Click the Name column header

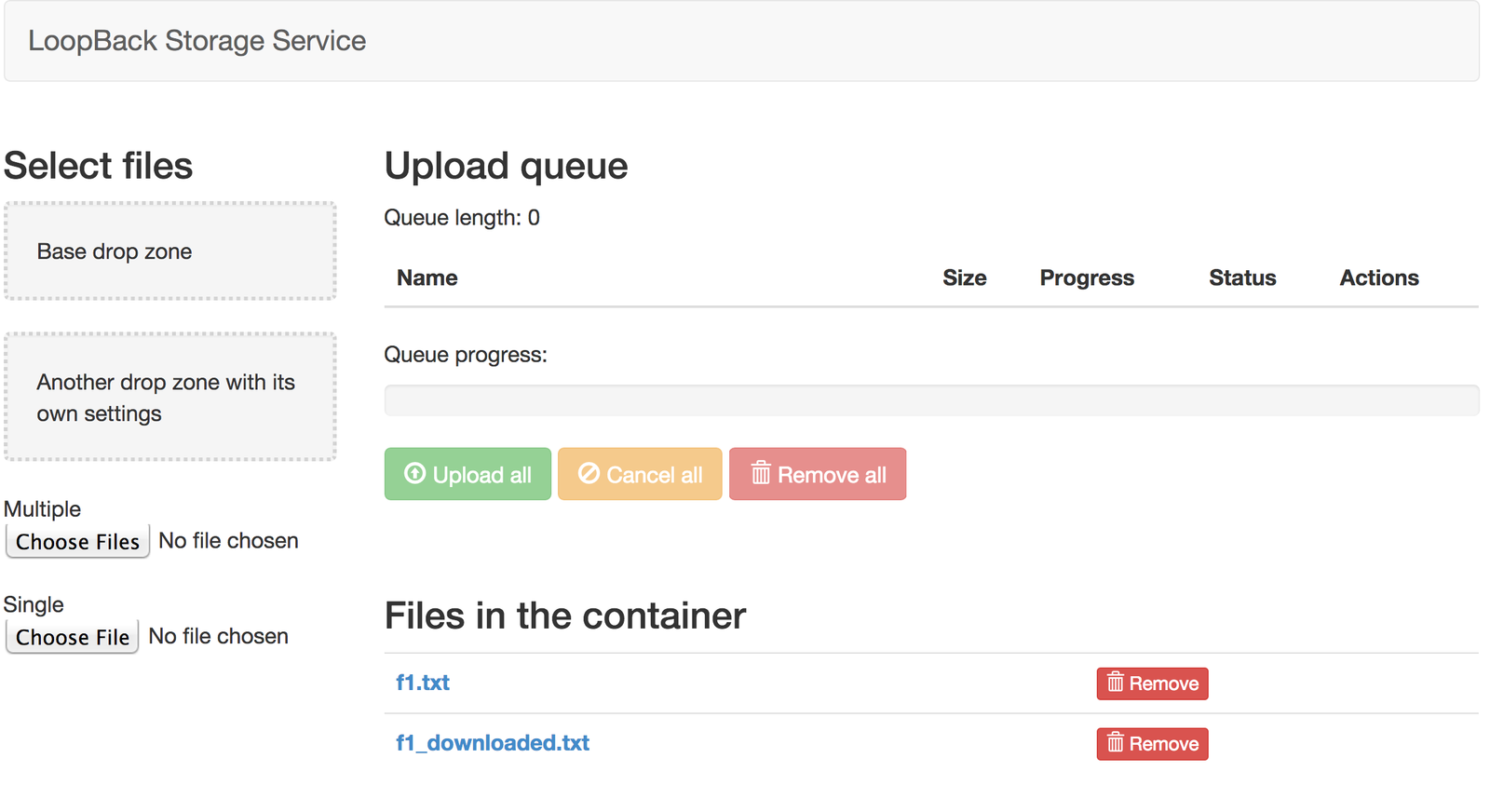[427, 277]
